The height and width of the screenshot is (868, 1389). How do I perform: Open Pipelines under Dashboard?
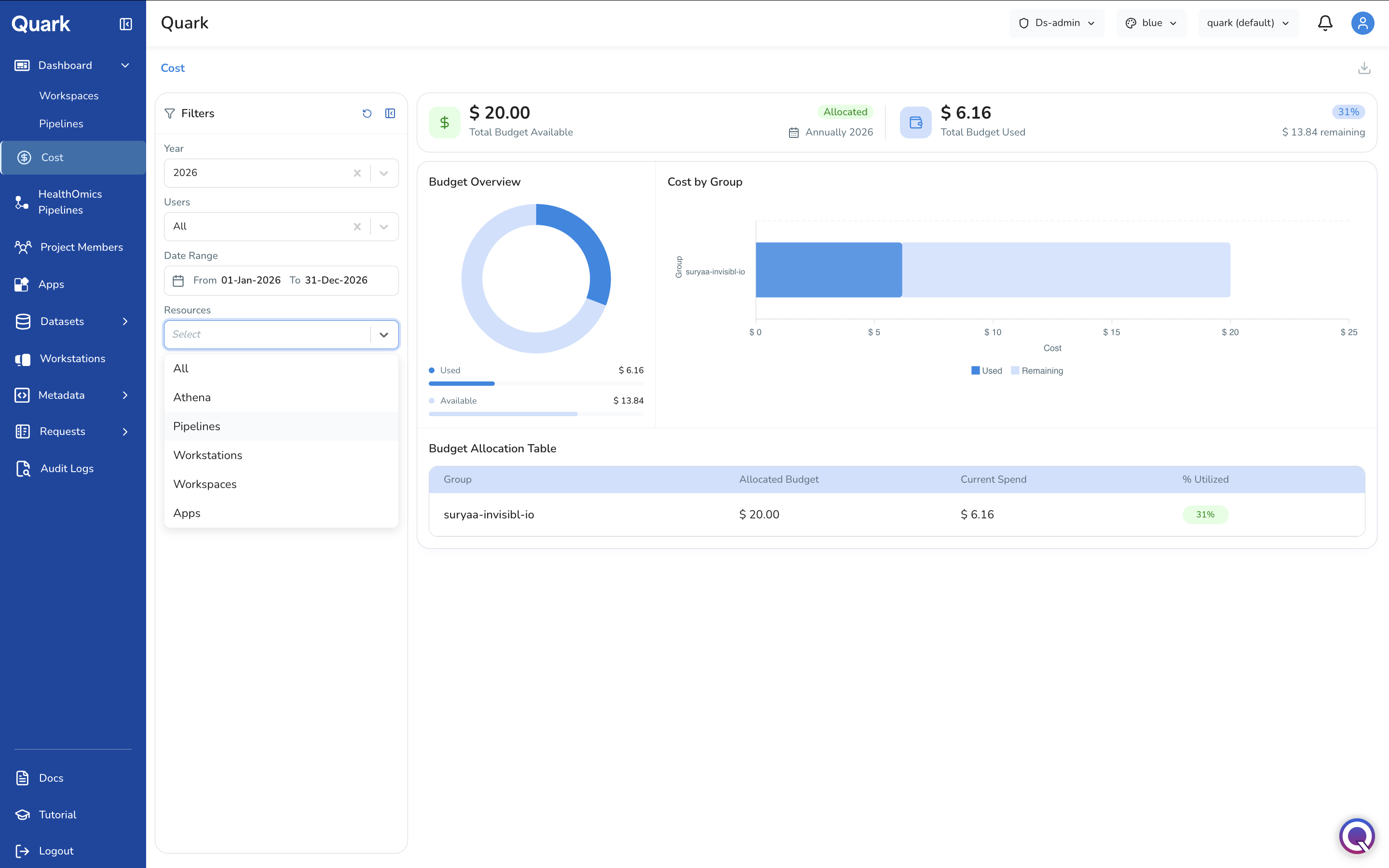[61, 124]
